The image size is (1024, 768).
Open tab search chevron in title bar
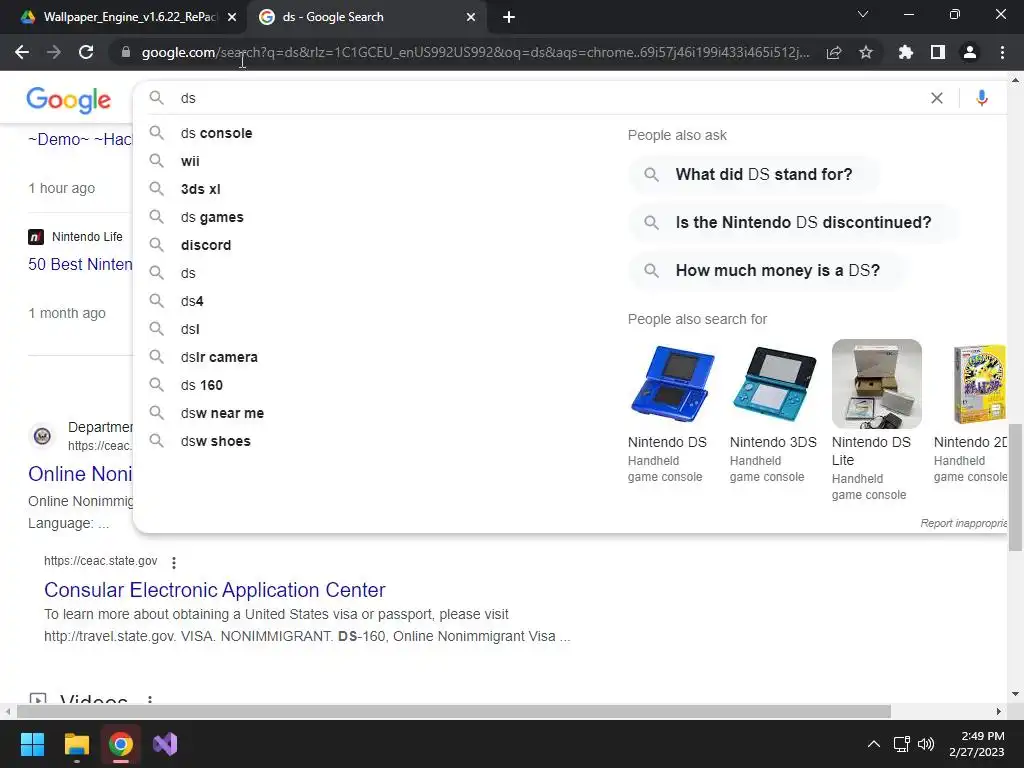click(x=863, y=14)
